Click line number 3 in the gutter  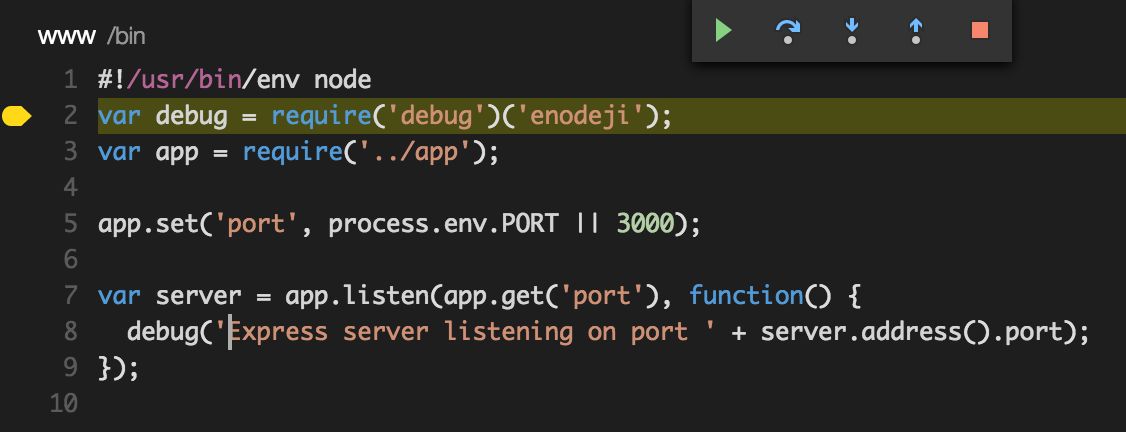click(x=70, y=151)
